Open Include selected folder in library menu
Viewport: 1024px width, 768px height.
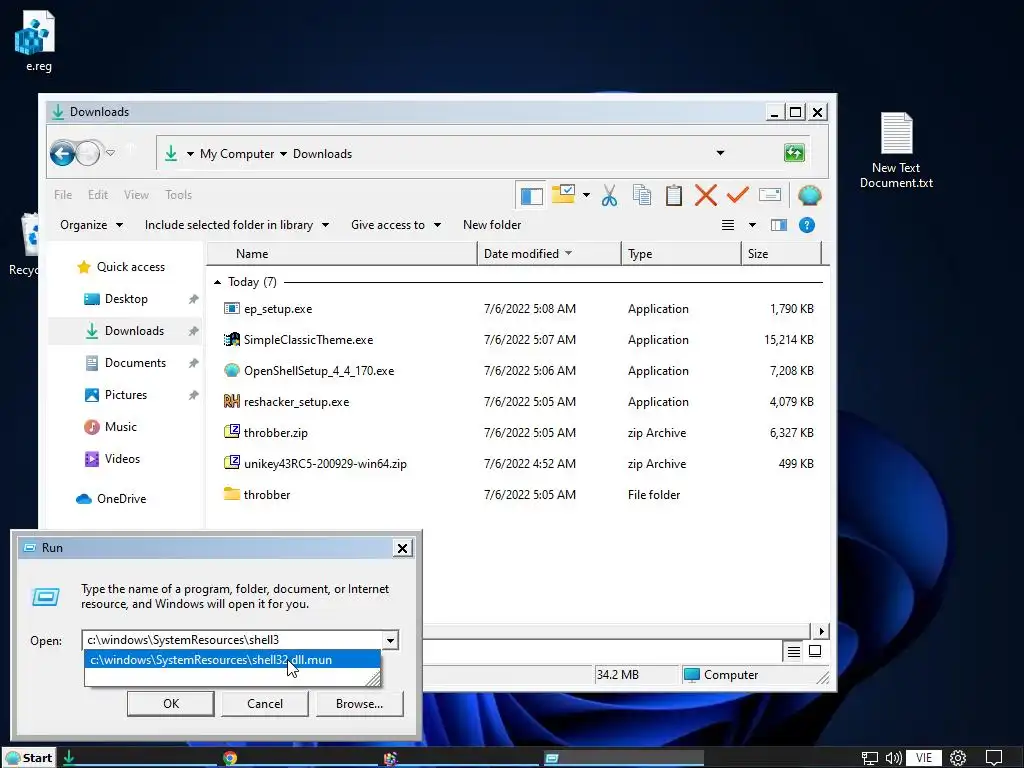coord(236,225)
